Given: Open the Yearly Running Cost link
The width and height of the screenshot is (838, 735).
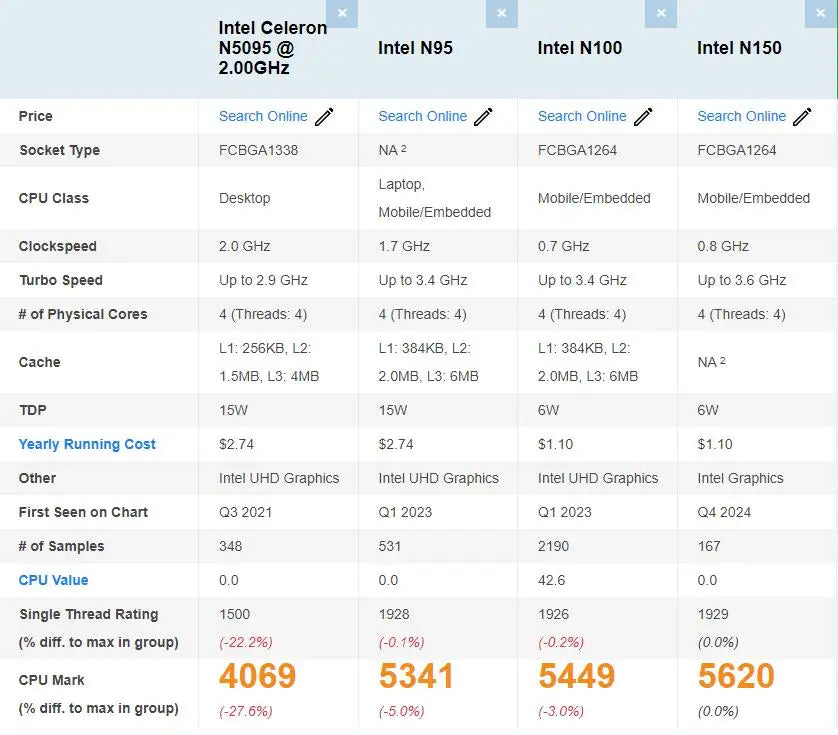Looking at the screenshot, I should [87, 444].
